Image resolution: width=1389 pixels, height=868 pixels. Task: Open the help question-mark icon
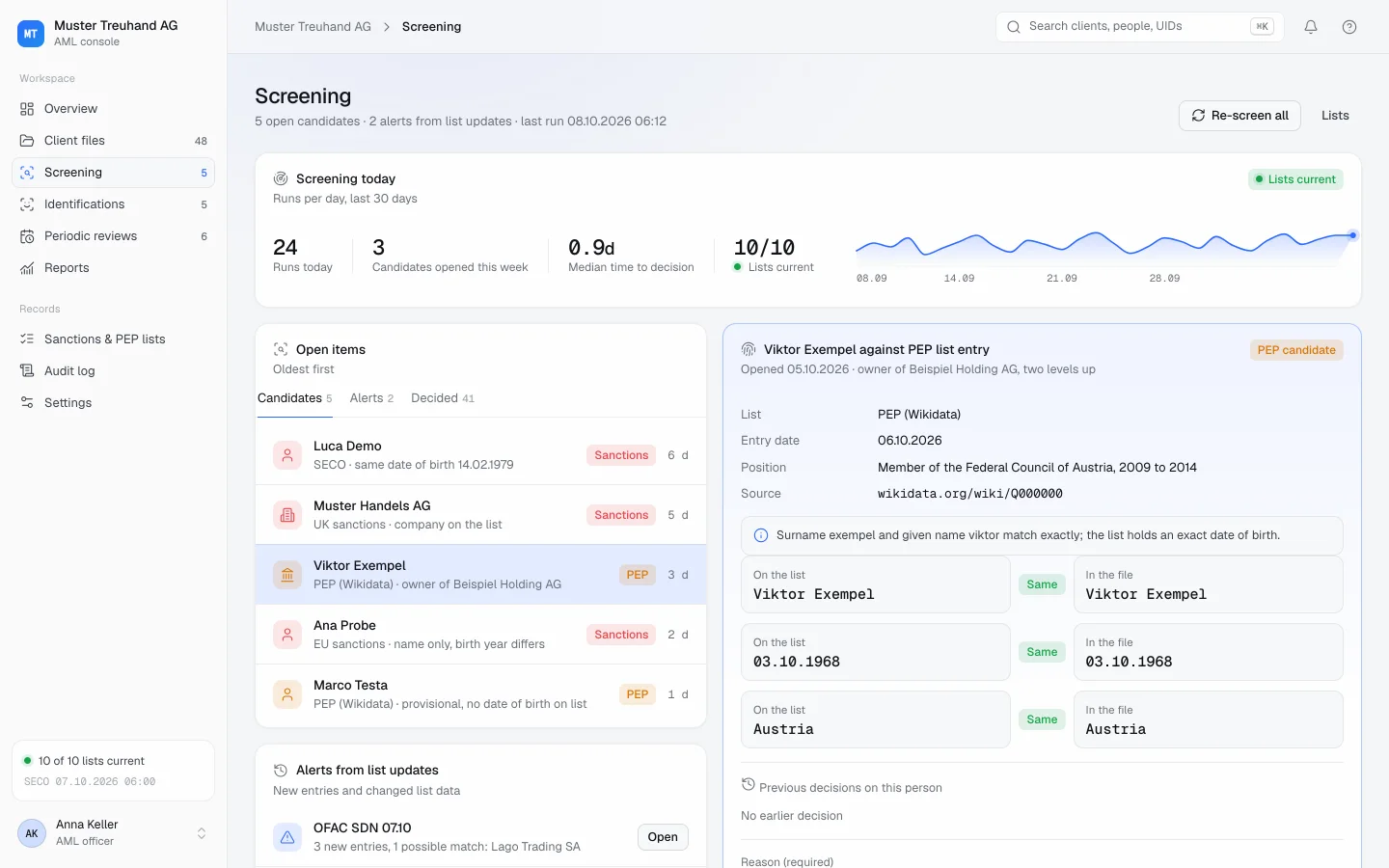(1349, 27)
